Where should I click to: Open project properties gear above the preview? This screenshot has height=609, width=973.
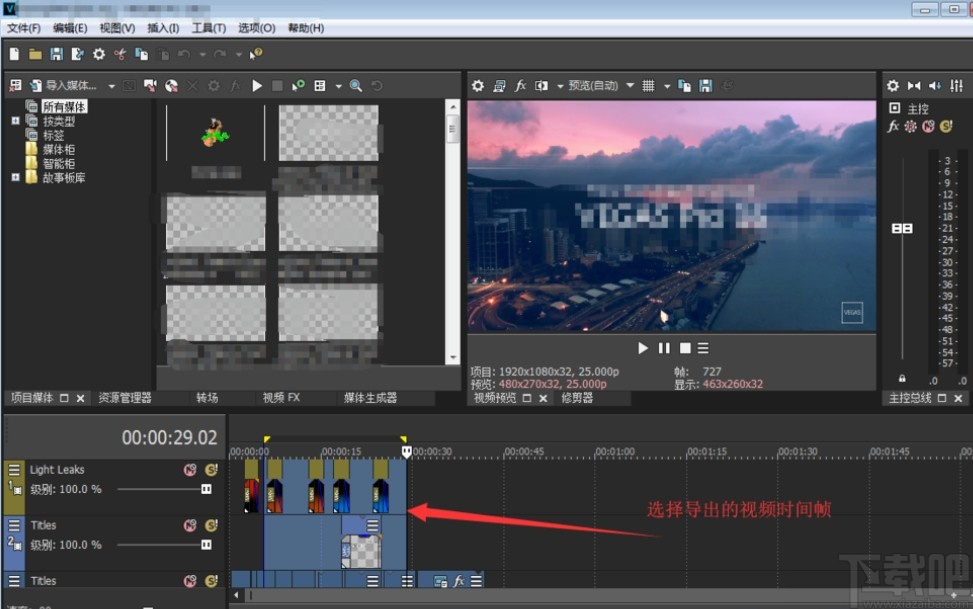(476, 85)
